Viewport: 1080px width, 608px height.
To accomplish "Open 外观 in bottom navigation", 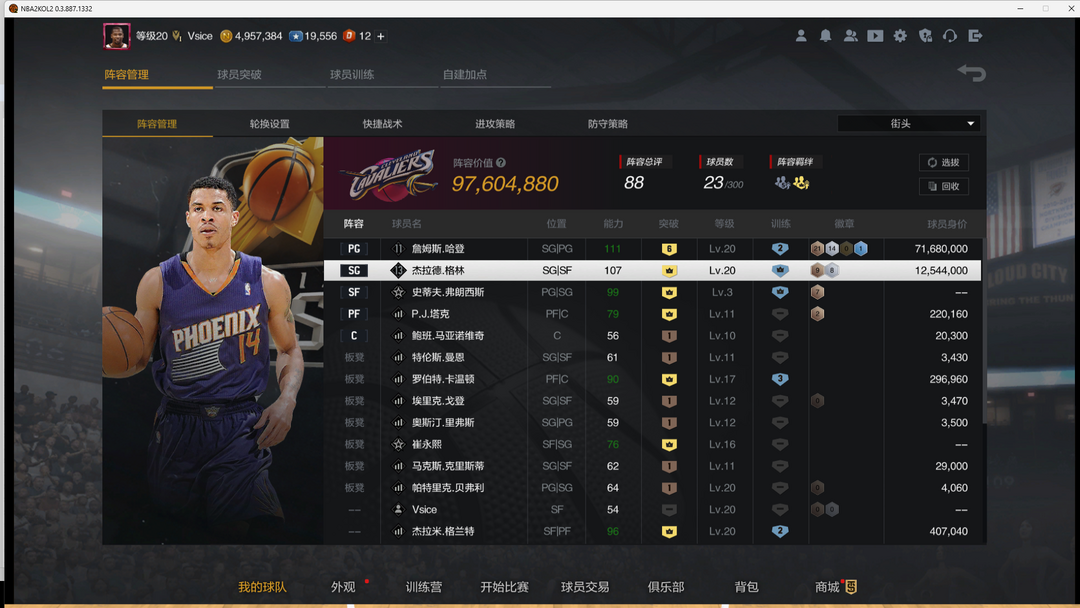I will coord(343,587).
